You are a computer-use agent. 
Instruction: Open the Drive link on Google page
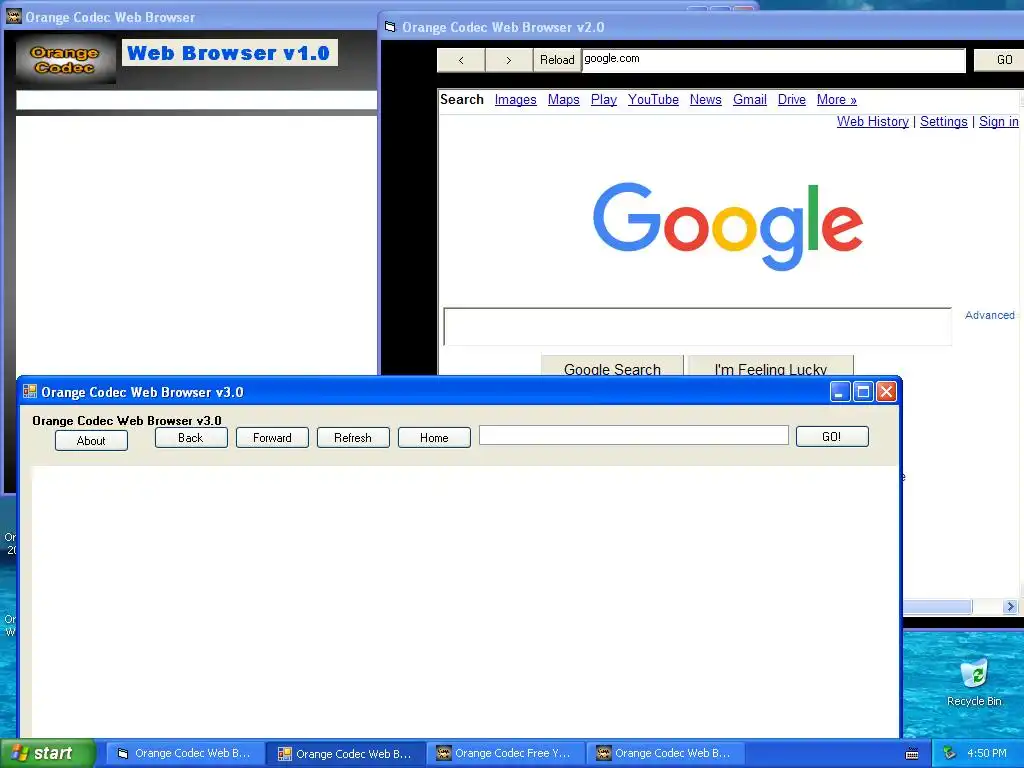[792, 99]
